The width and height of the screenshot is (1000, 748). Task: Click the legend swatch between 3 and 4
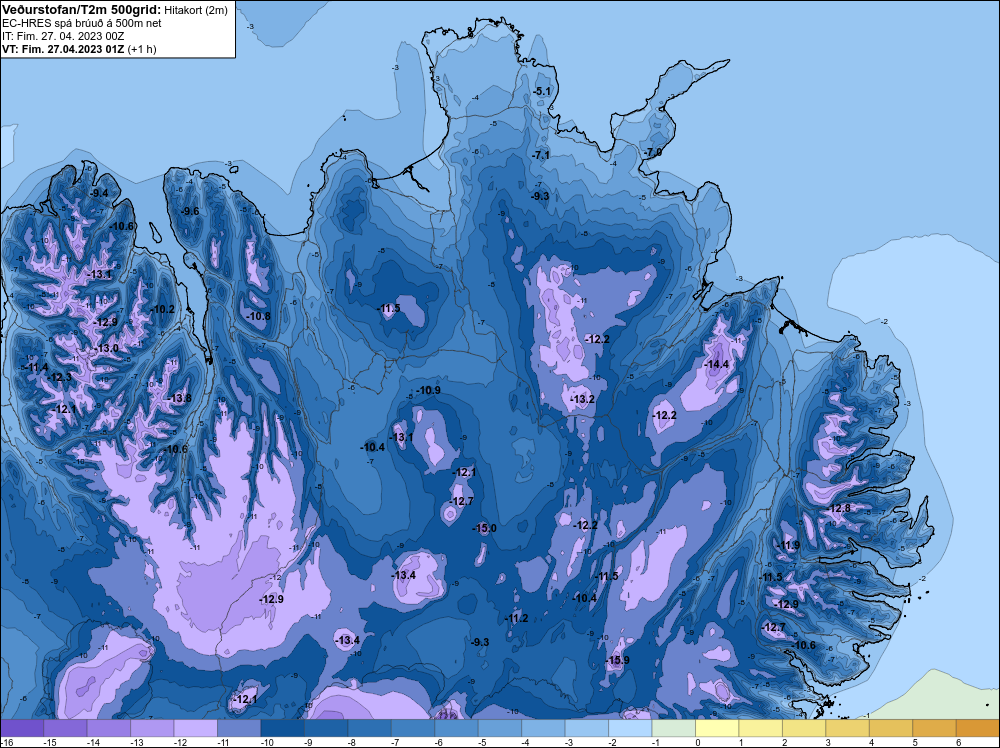[847, 728]
